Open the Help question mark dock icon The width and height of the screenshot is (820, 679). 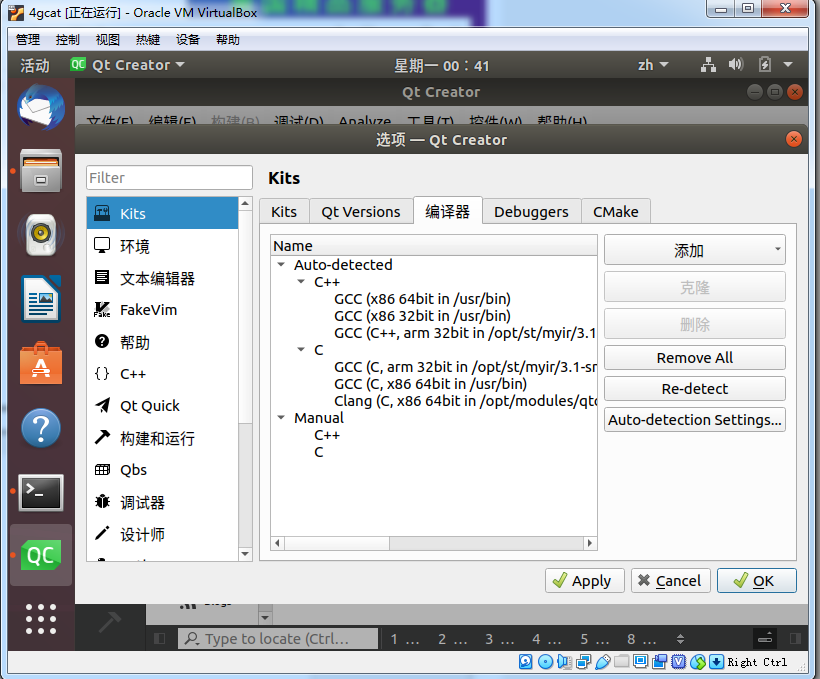[41, 428]
